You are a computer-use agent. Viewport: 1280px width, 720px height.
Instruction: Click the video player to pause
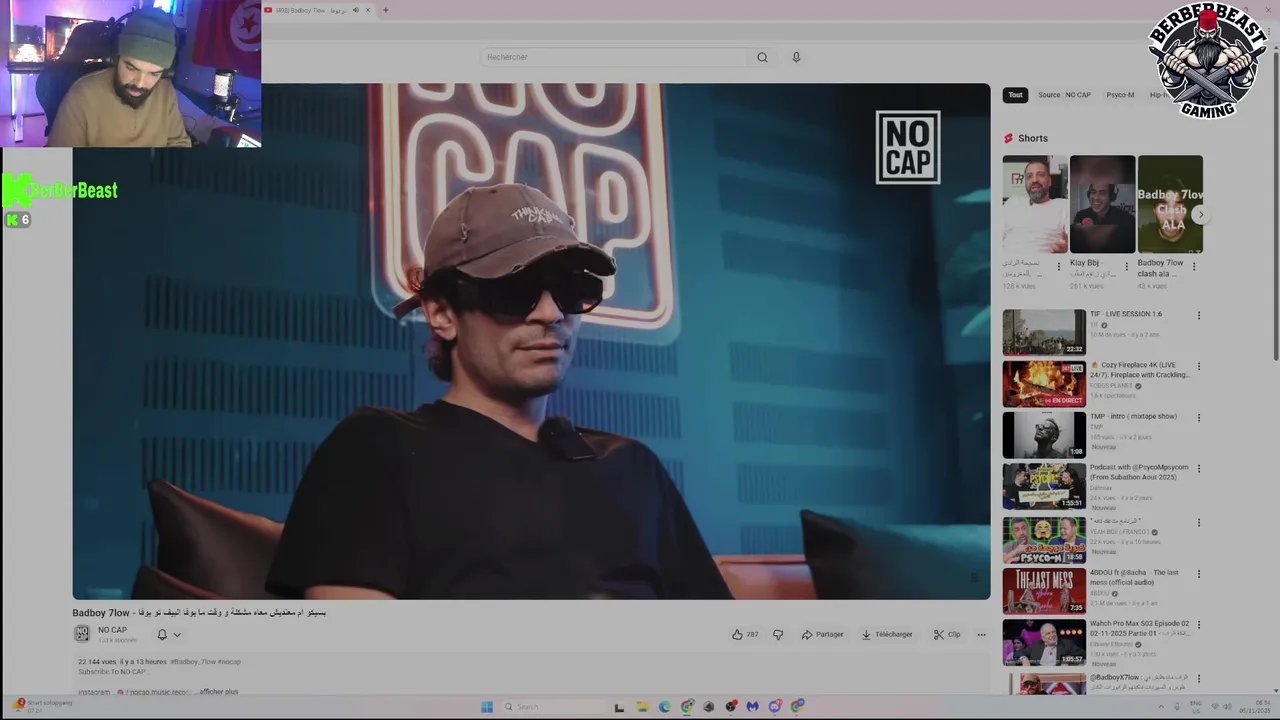(x=531, y=341)
